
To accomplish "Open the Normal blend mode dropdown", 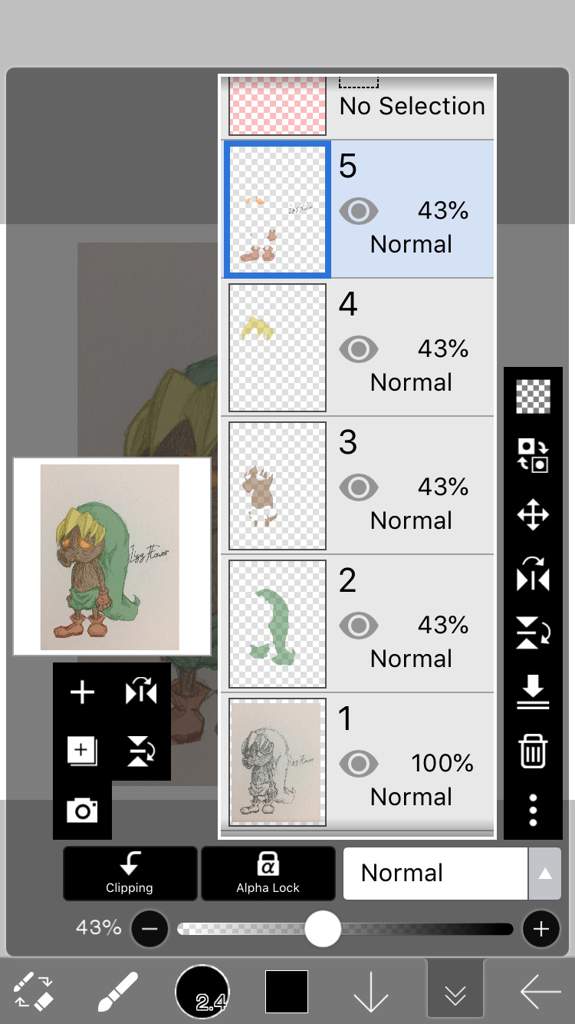I will pyautogui.click(x=435, y=873).
